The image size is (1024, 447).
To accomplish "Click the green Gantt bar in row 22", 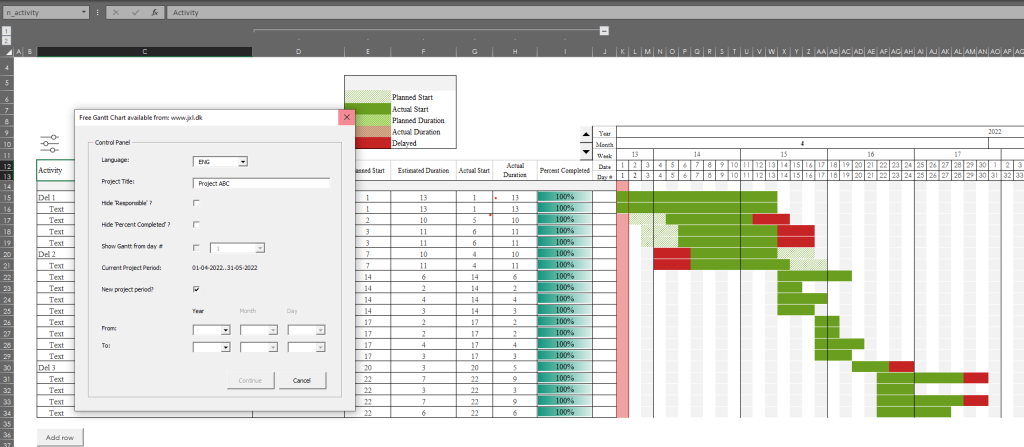I will [814, 276].
